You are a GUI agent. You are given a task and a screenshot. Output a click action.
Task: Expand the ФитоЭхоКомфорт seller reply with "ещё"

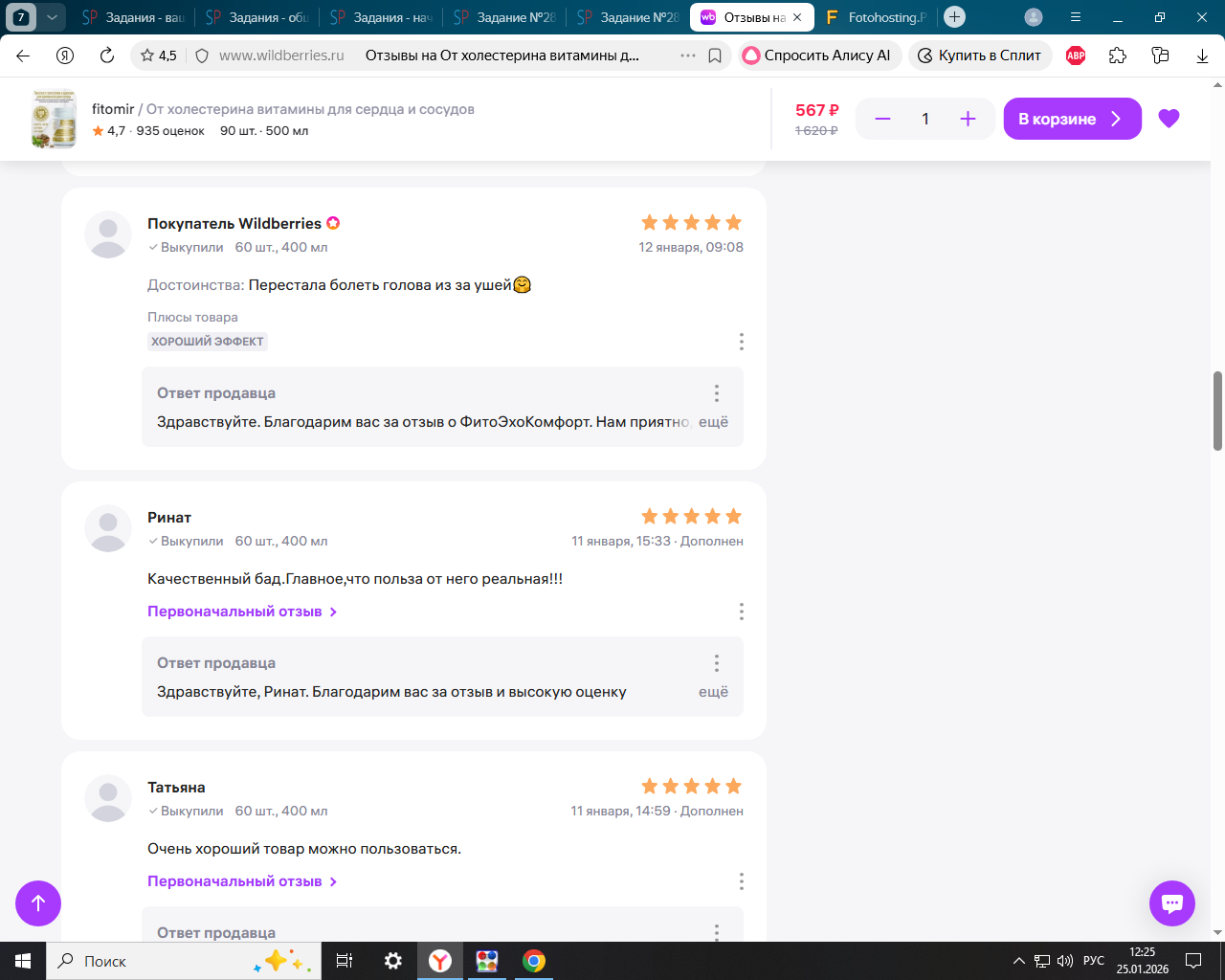[x=713, y=422]
